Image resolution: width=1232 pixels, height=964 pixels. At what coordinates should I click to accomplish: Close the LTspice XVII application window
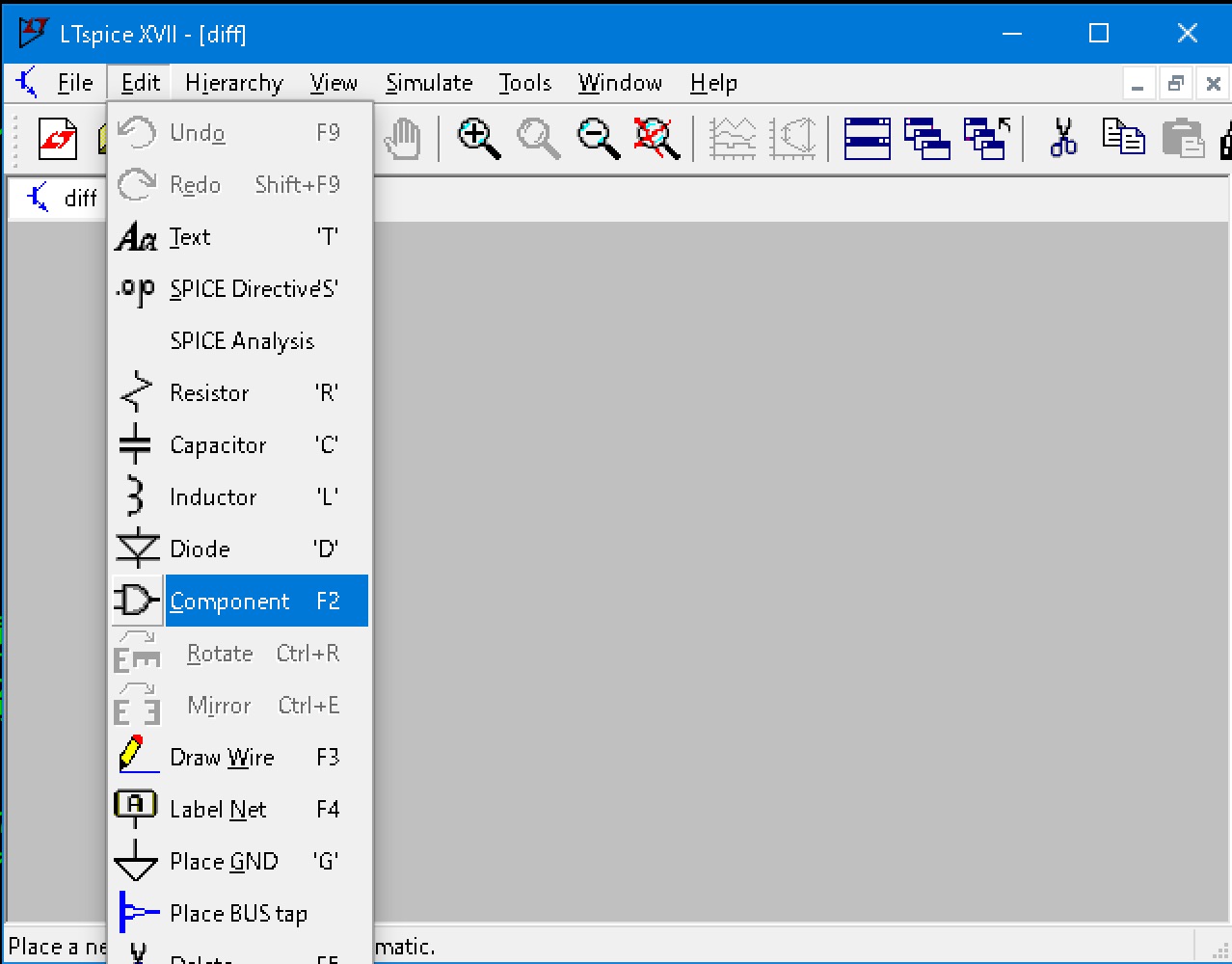[1188, 34]
